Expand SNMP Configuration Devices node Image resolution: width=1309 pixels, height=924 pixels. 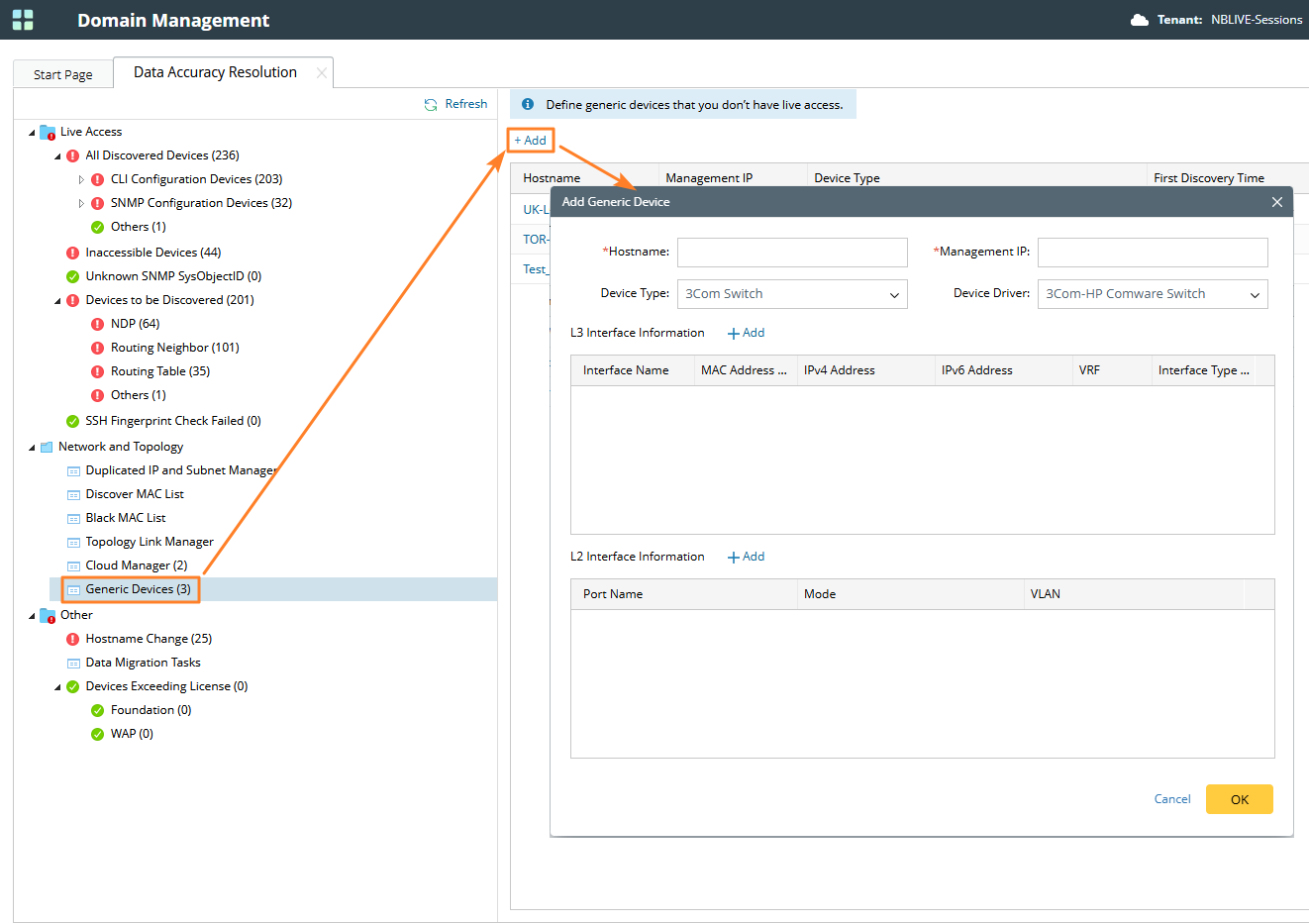(x=81, y=203)
